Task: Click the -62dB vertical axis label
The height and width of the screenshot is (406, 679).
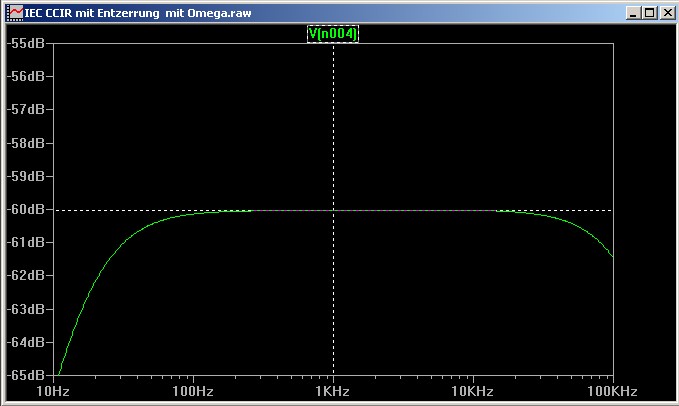Action: pyautogui.click(x=26, y=275)
